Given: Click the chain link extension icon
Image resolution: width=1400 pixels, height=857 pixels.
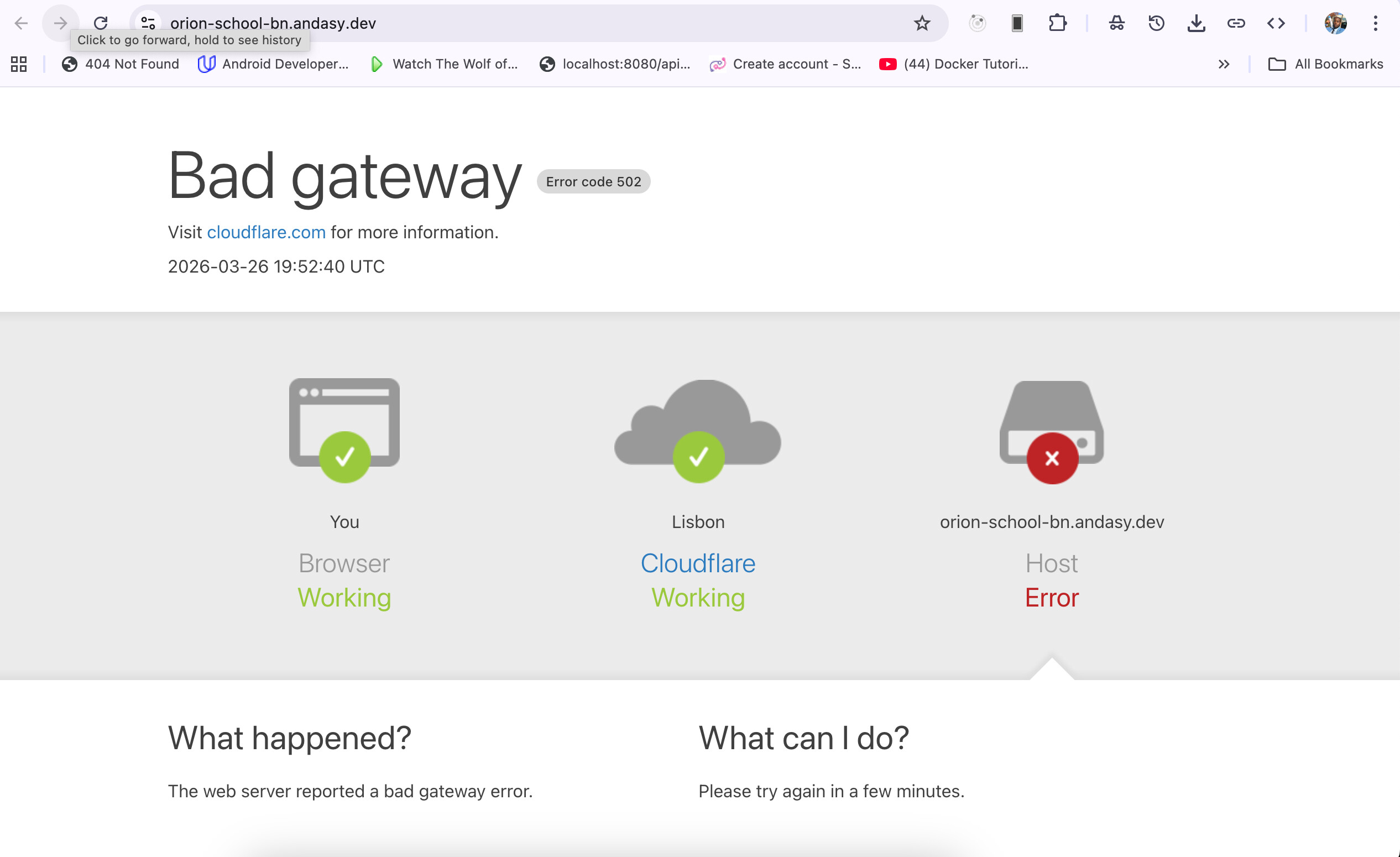Looking at the screenshot, I should [x=1236, y=23].
